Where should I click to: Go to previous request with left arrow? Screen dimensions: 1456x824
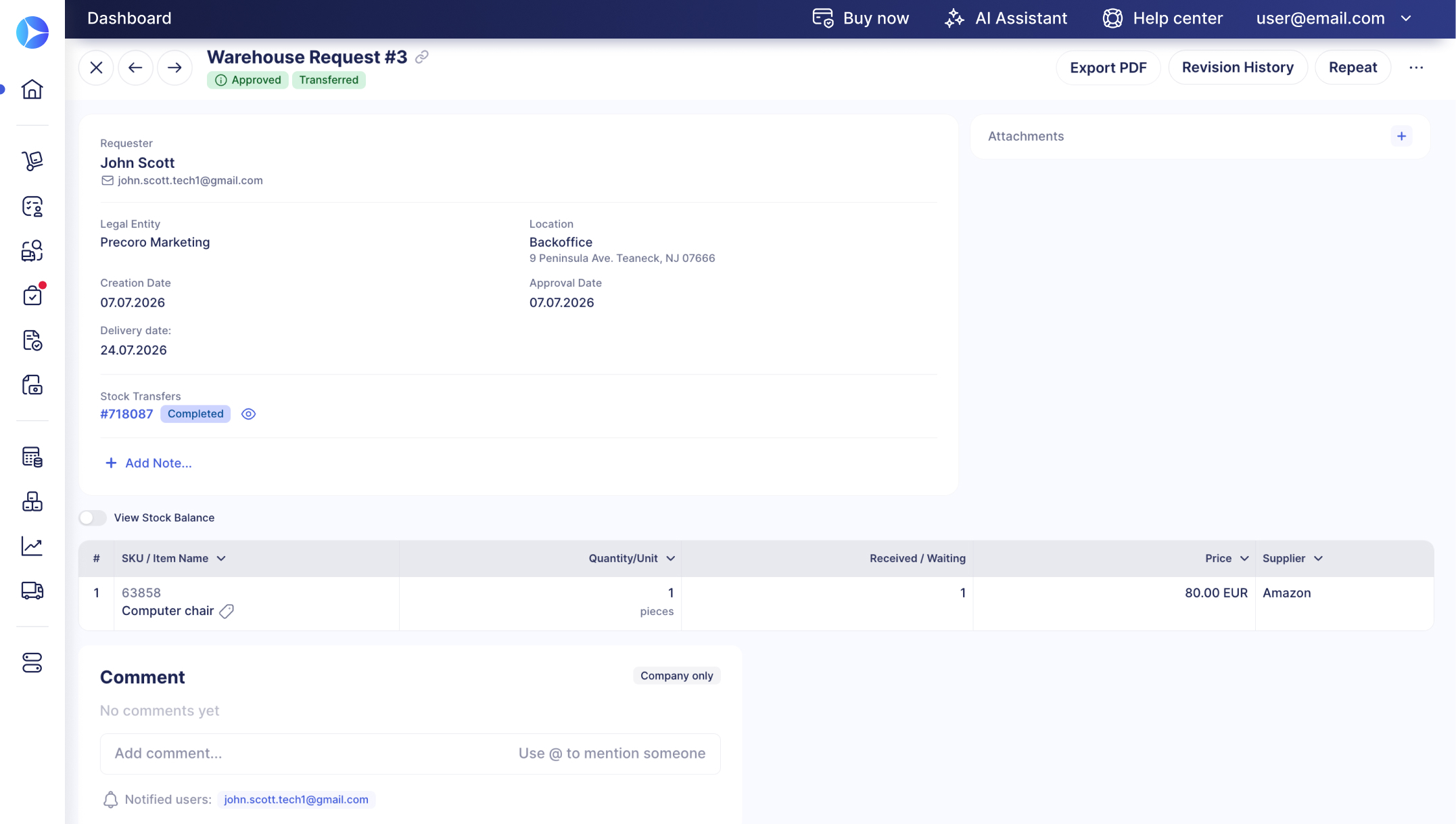135,68
